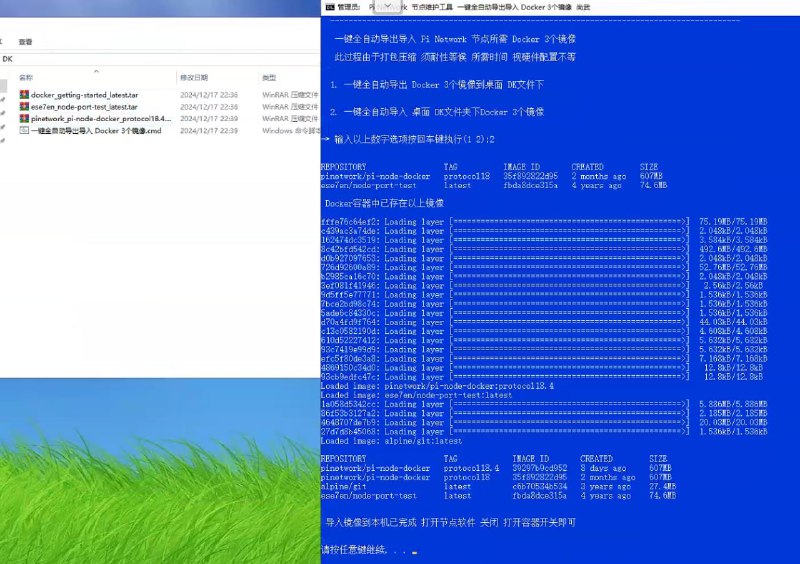The image size is (800, 564).
Task: Select the 一键全自动导出导入 Docker 3个镜像.cmd file name
Action: coord(96,130)
